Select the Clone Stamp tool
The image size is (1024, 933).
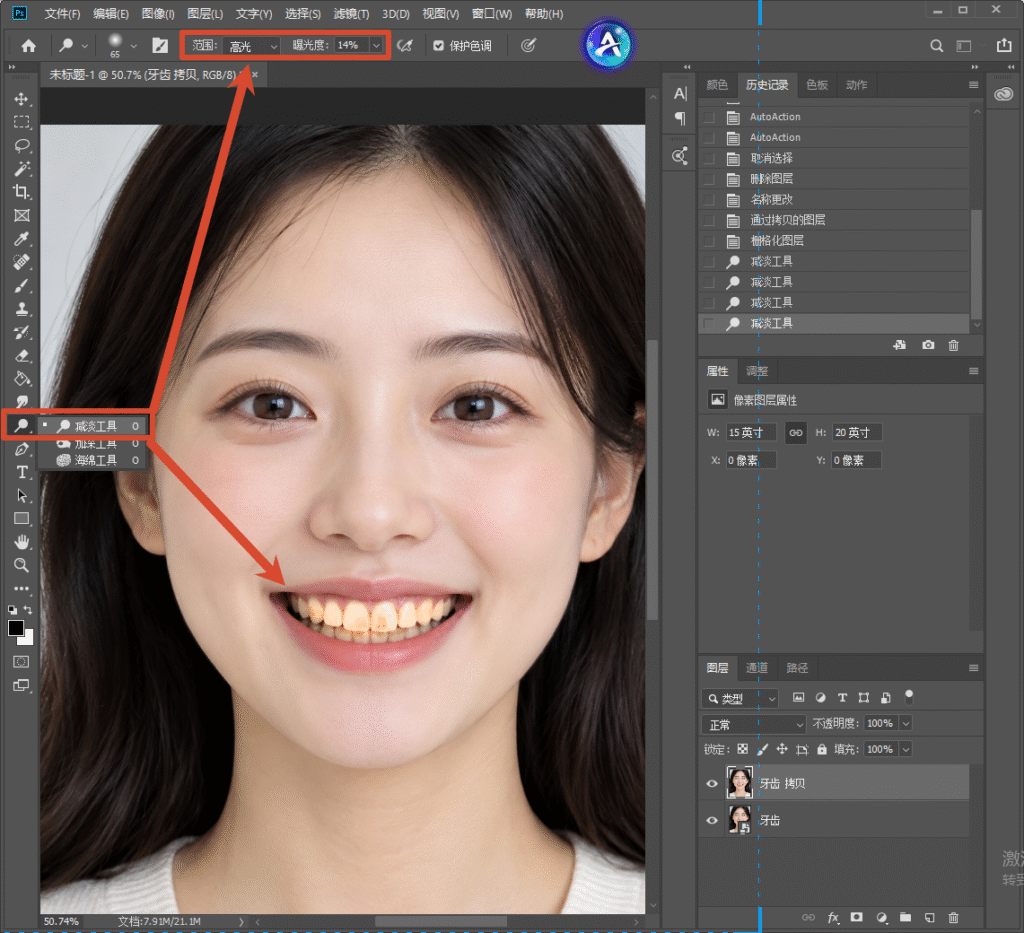point(22,309)
